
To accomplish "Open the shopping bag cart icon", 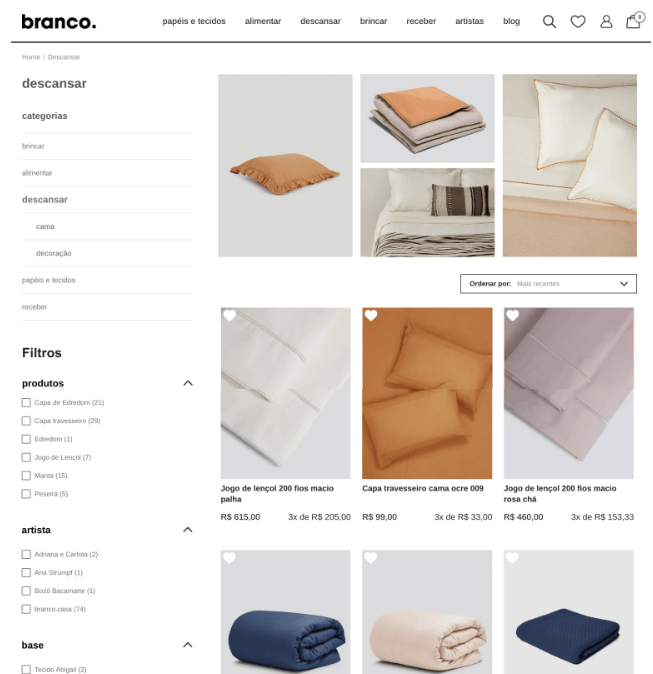I will tap(634, 20).
